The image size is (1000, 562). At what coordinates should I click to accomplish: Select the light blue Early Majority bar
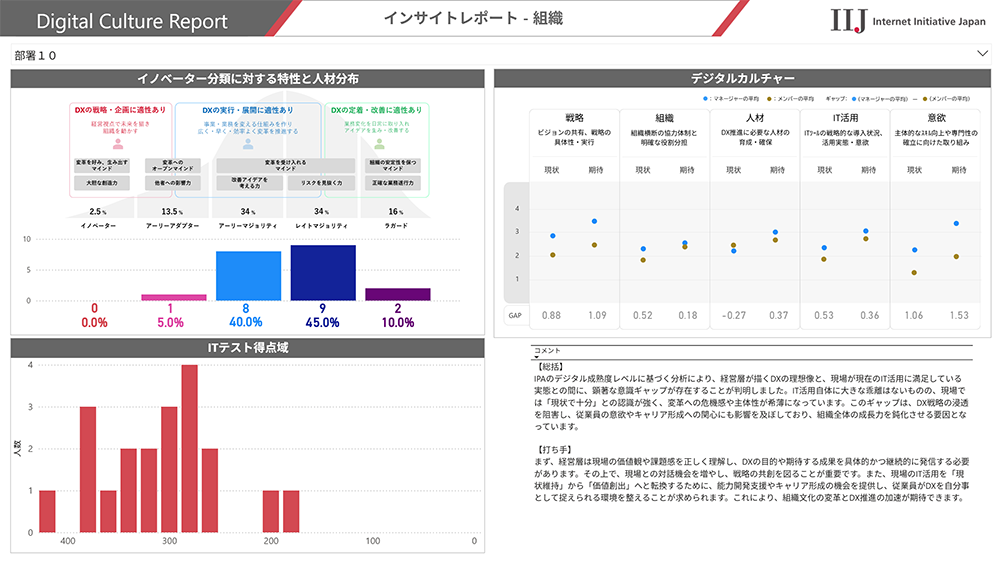pyautogui.click(x=248, y=276)
